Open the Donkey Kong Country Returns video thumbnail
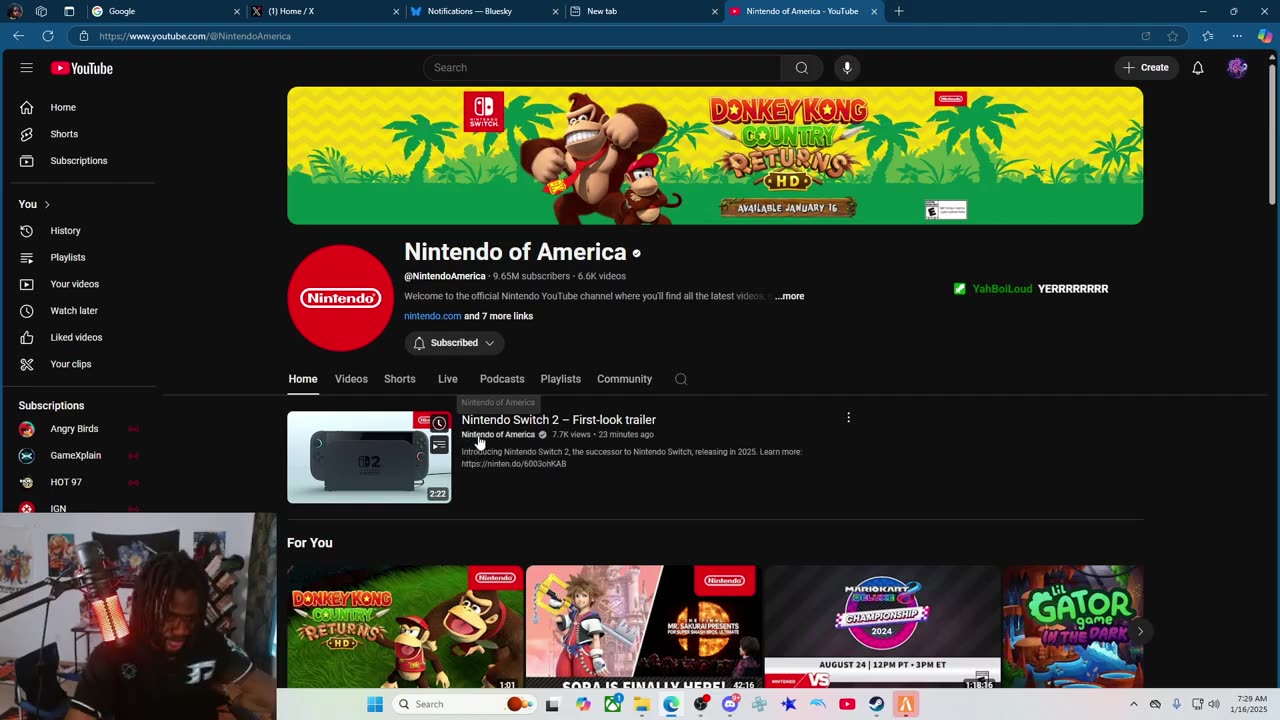Image resolution: width=1280 pixels, height=720 pixels. click(405, 628)
